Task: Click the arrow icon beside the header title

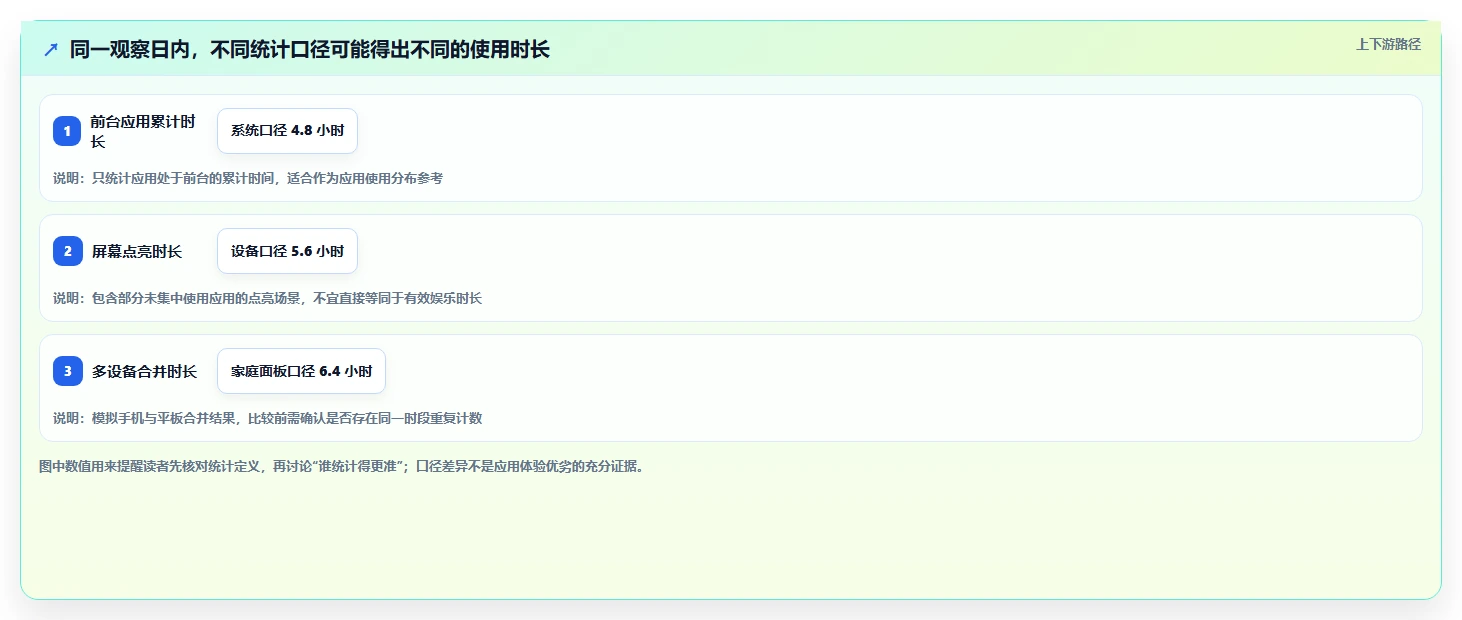Action: pos(51,49)
